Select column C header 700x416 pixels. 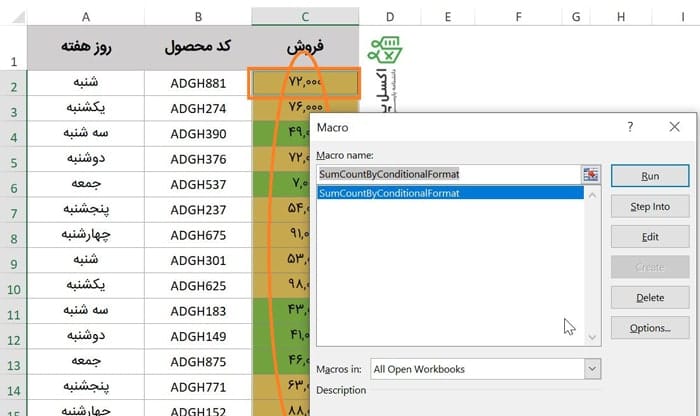click(305, 17)
